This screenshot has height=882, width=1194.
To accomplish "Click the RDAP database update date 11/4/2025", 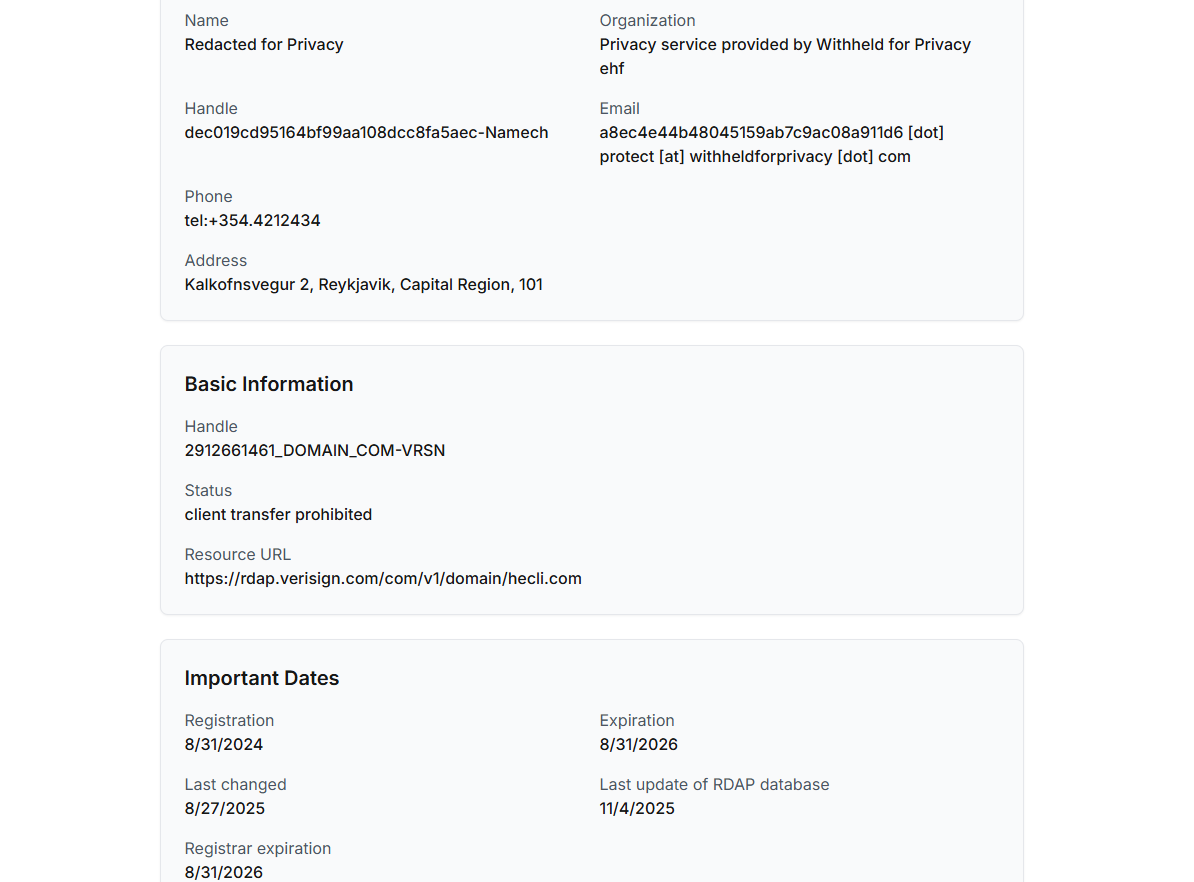I will click(x=637, y=808).
